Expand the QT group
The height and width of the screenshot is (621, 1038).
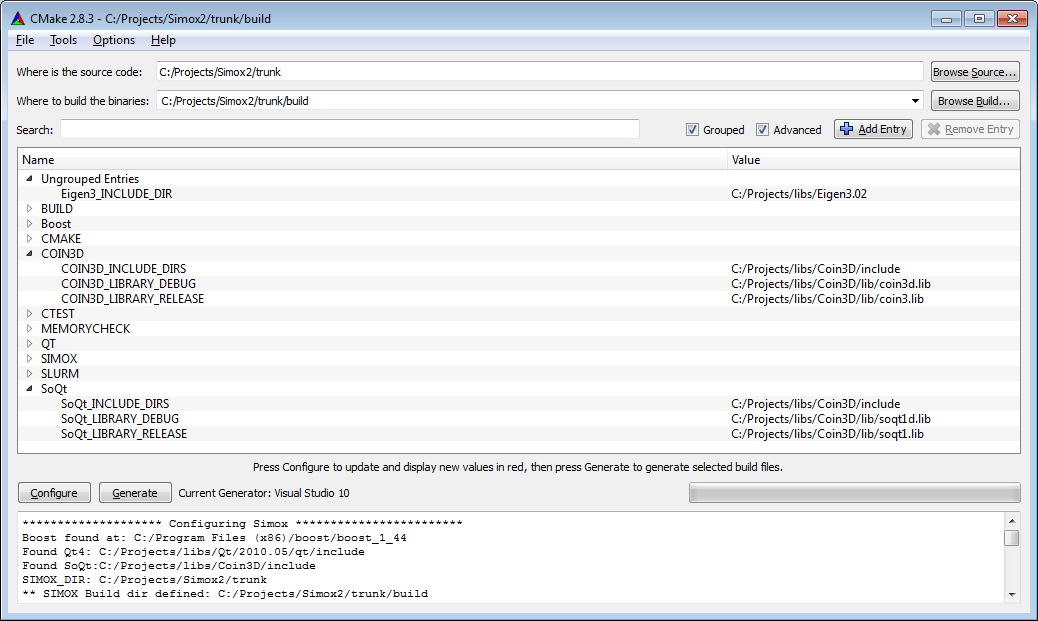[29, 344]
